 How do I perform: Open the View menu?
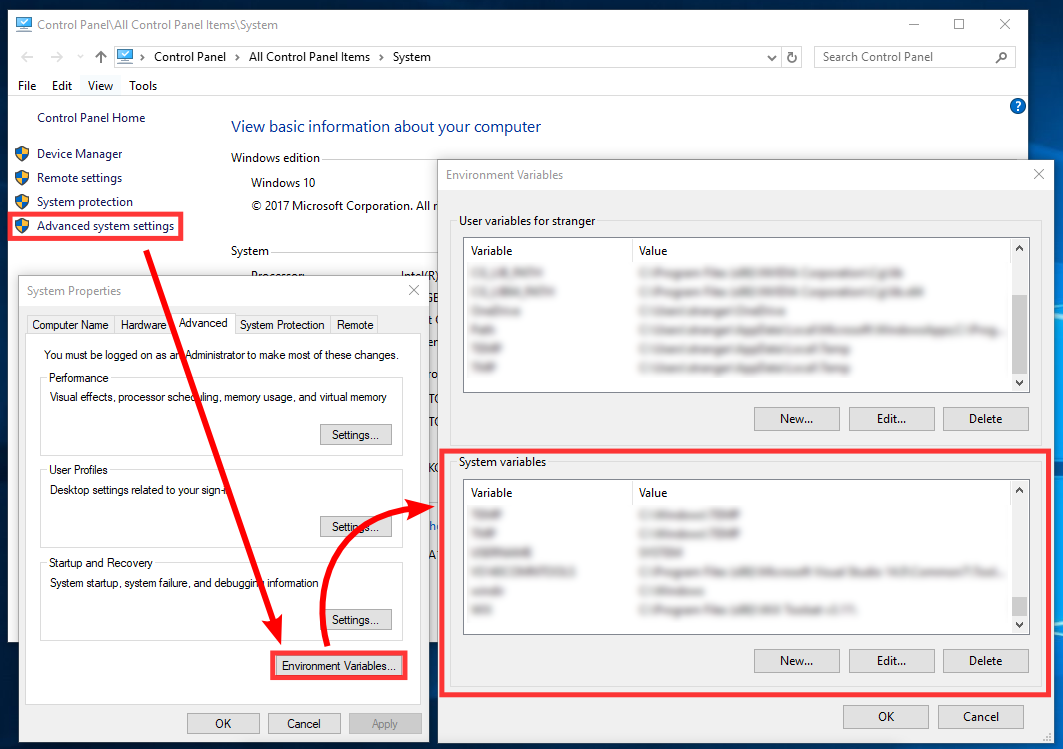(x=100, y=85)
